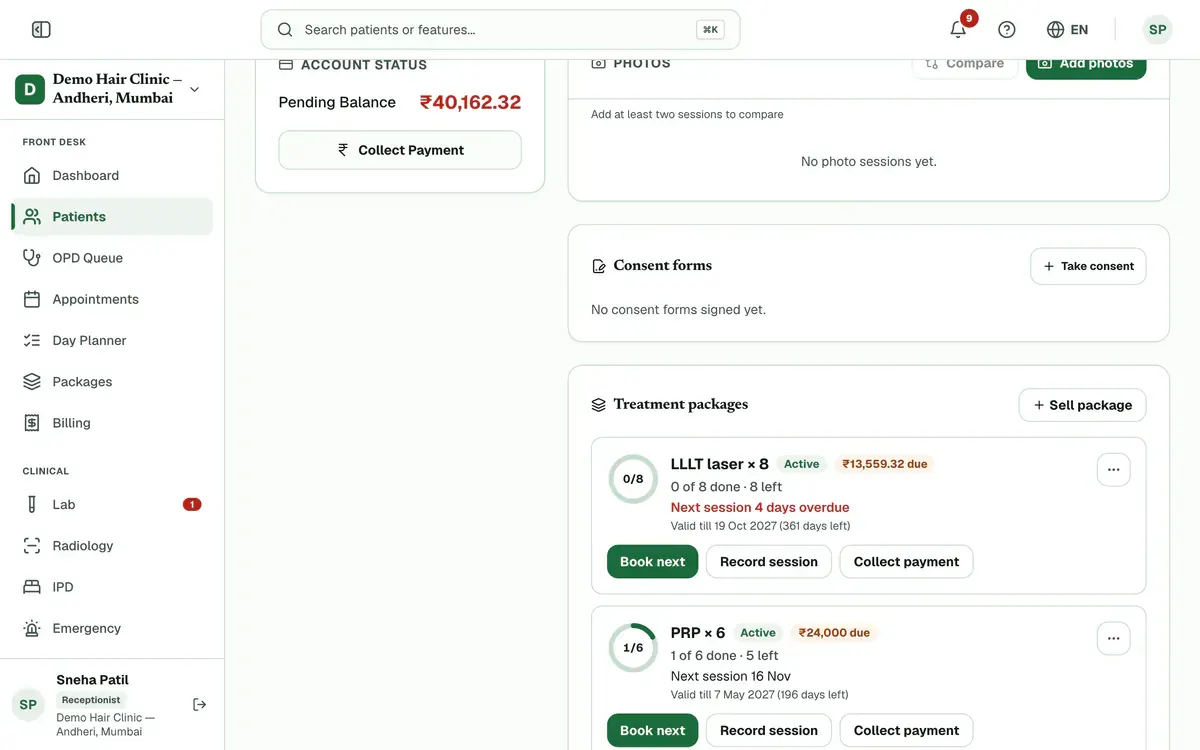Click the globe language icon
The image size is (1200, 750).
(x=1055, y=30)
